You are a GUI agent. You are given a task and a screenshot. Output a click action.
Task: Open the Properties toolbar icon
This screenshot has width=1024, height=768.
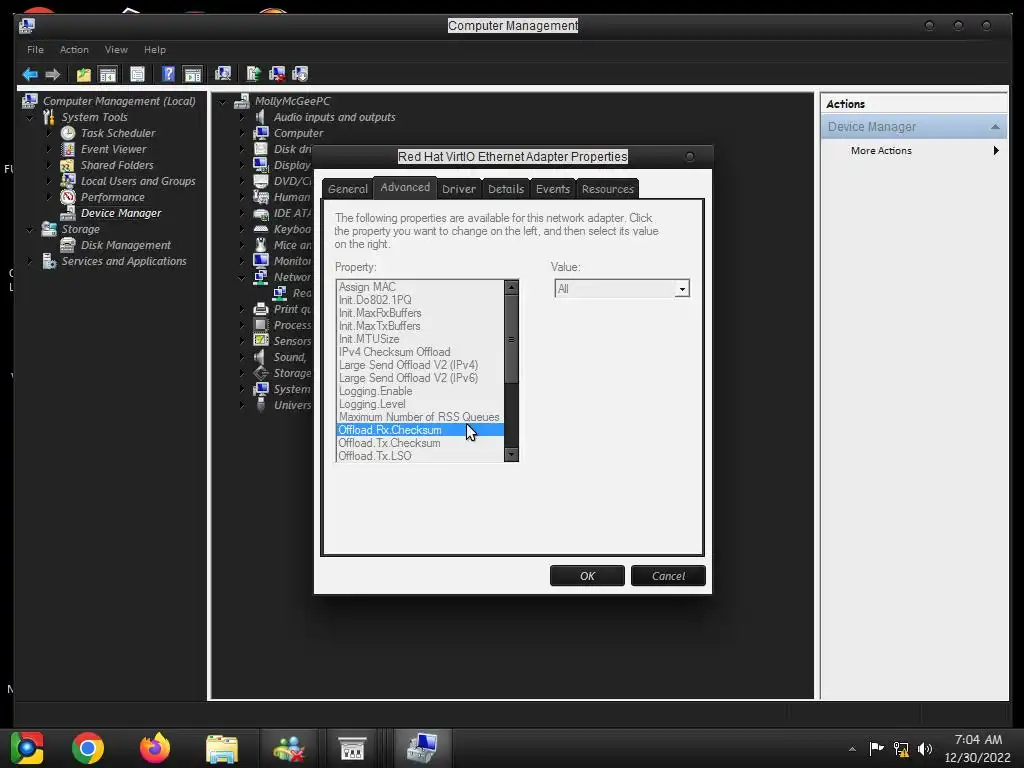click(137, 74)
